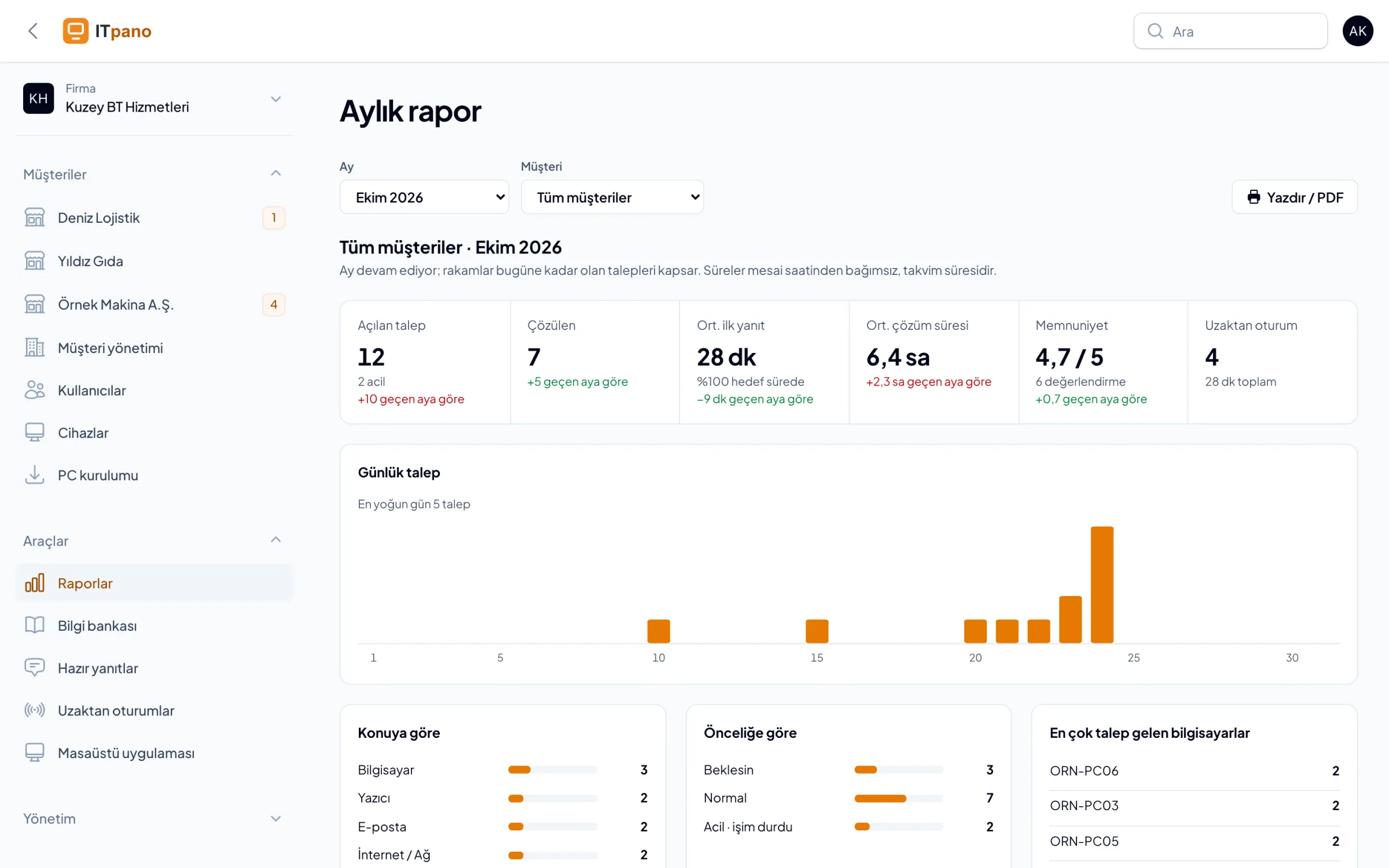Open the AK user avatar menu
The width and height of the screenshot is (1389, 868).
(1358, 31)
